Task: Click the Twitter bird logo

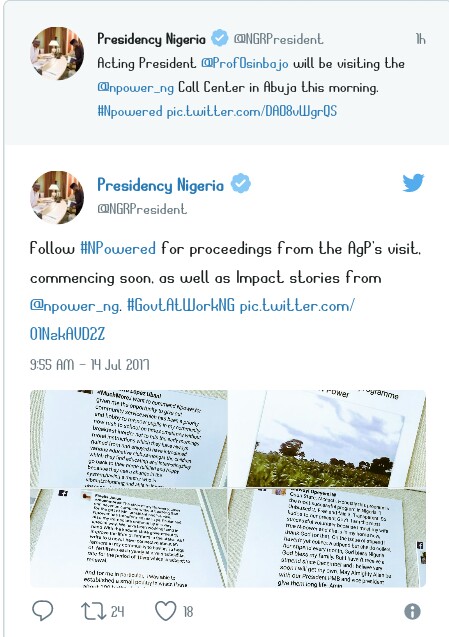Action: 413,182
